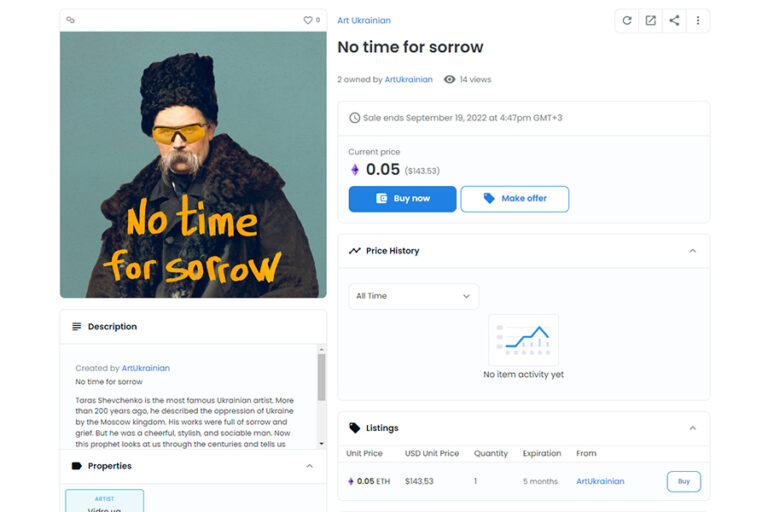Open the Art Ukrainian collection link
This screenshot has width=768, height=512.
coord(364,21)
